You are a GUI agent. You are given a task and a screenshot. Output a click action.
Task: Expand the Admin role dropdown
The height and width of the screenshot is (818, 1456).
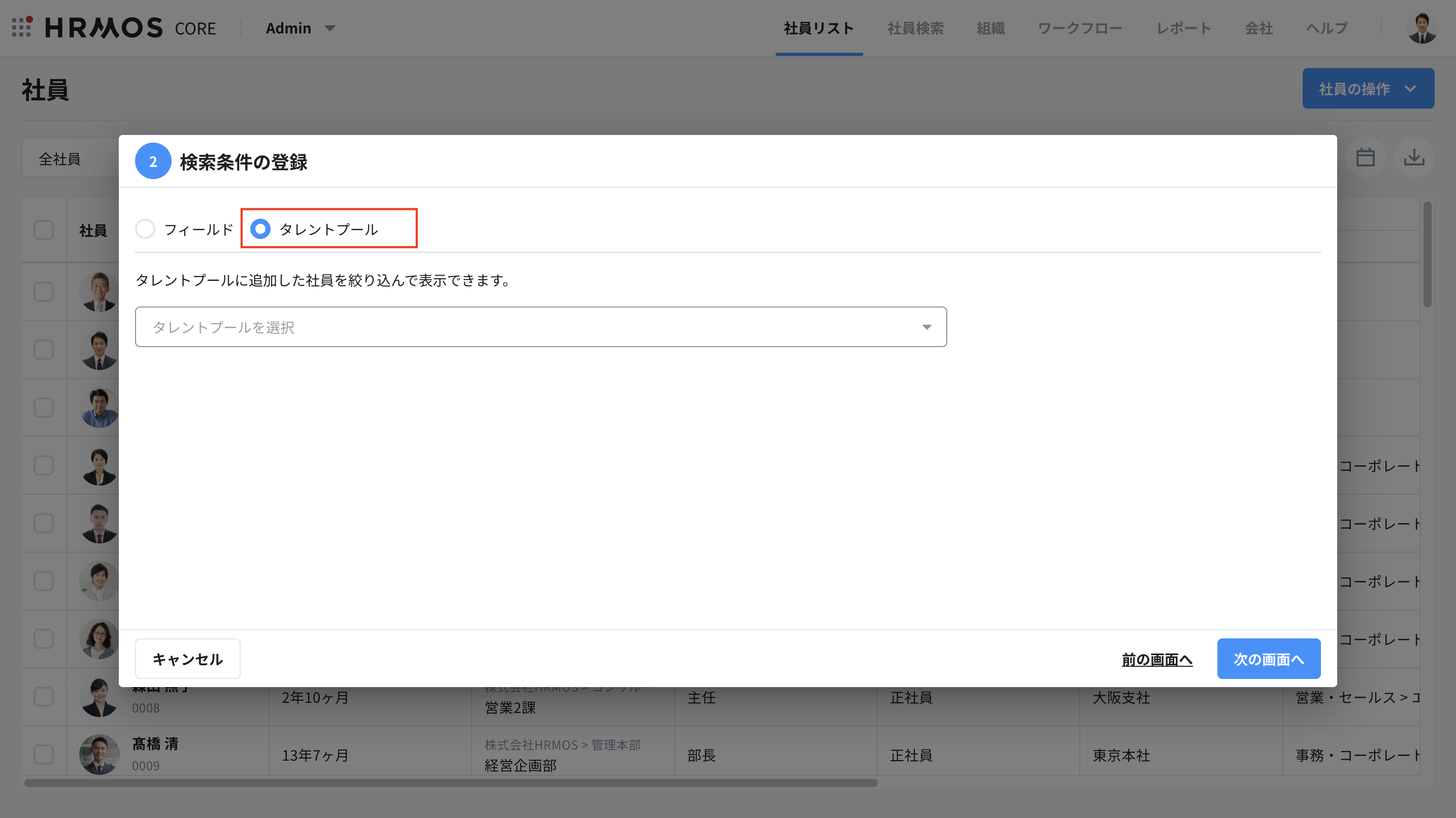pyautogui.click(x=301, y=28)
